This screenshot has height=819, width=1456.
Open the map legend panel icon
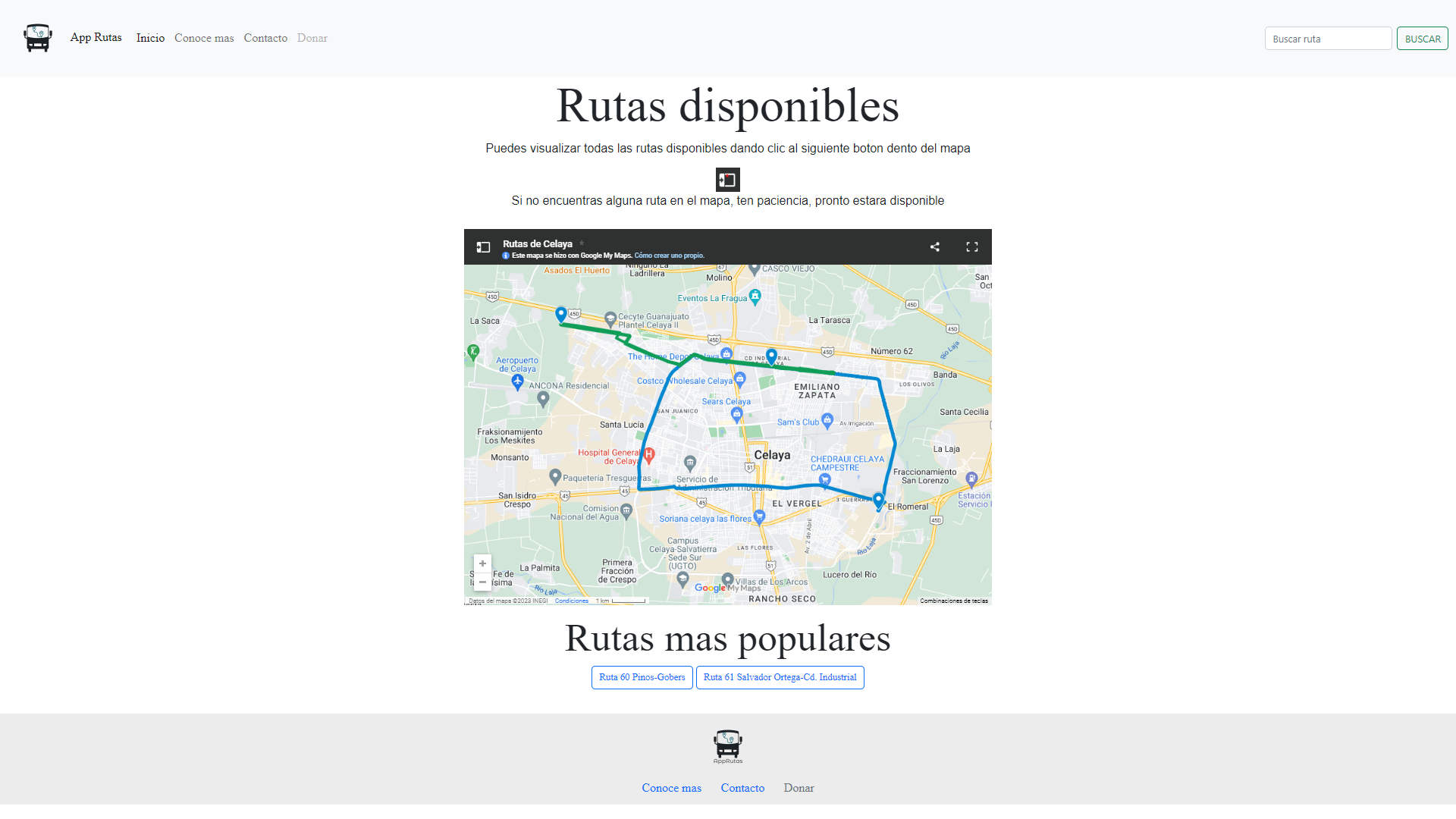pos(483,246)
